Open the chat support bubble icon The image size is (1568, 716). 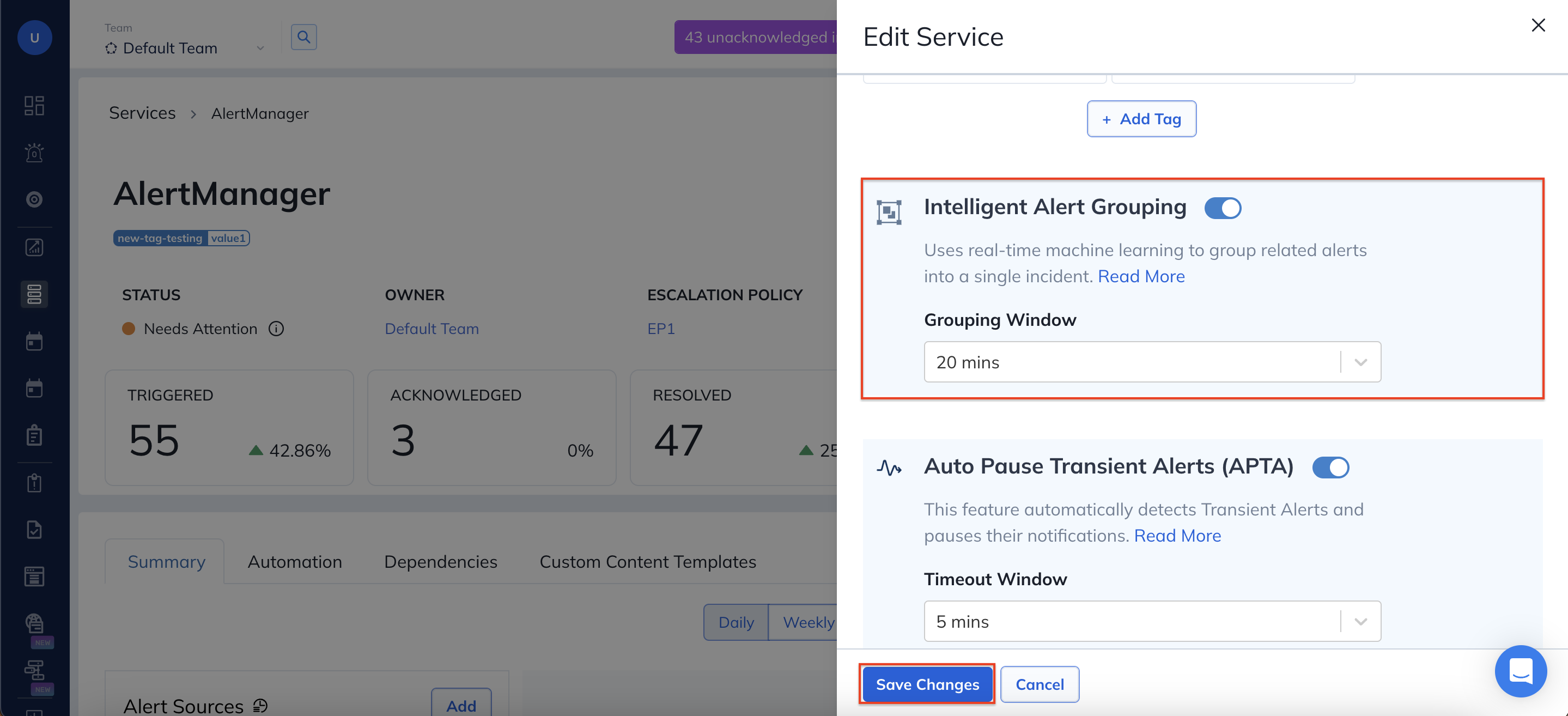click(x=1520, y=671)
